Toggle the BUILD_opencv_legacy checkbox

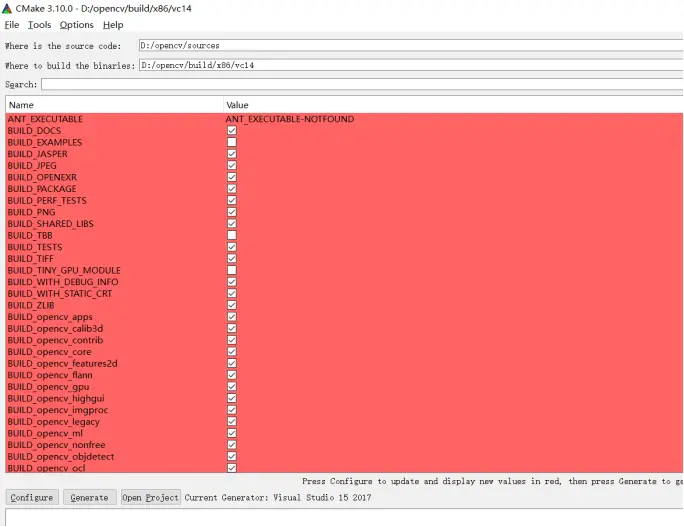pyautogui.click(x=232, y=421)
